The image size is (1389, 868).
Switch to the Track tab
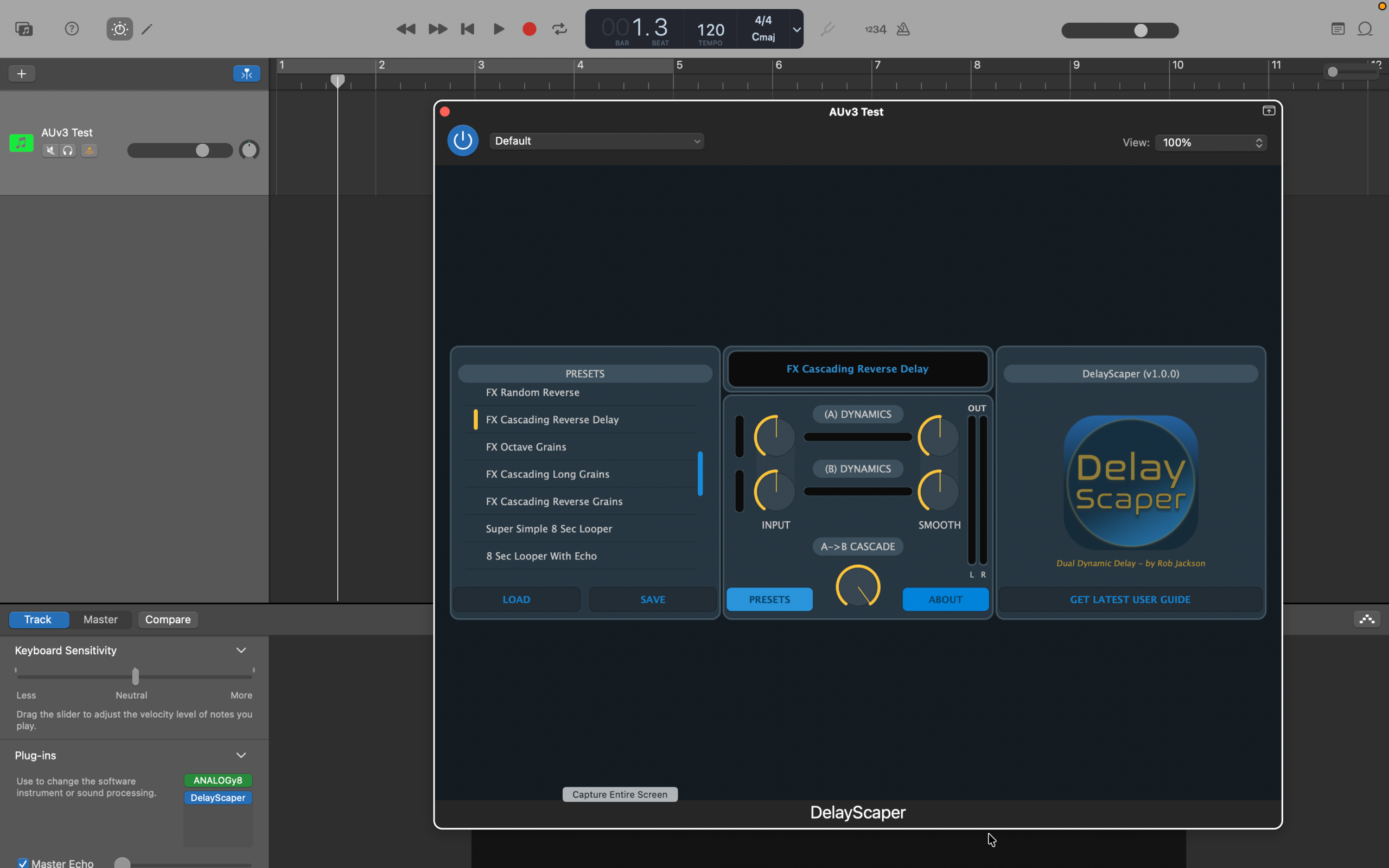click(38, 620)
